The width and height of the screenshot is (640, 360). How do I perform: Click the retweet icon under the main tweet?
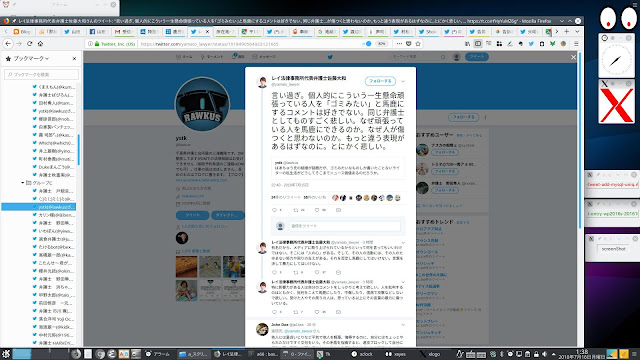coord(296,210)
